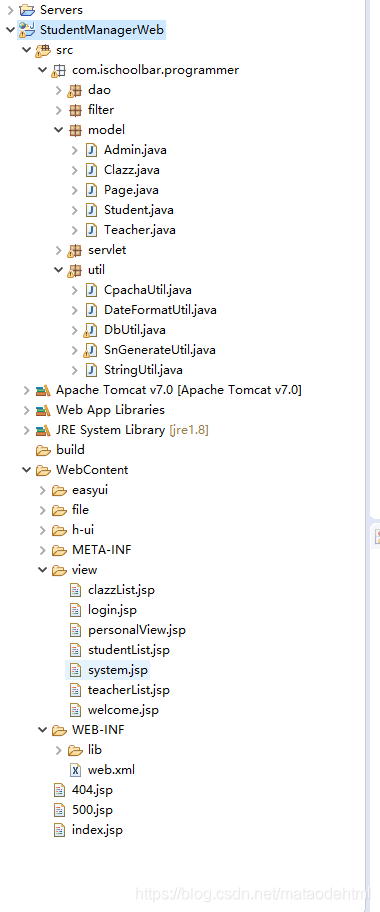Select Teacher.java file
380x912 pixels.
click(140, 230)
